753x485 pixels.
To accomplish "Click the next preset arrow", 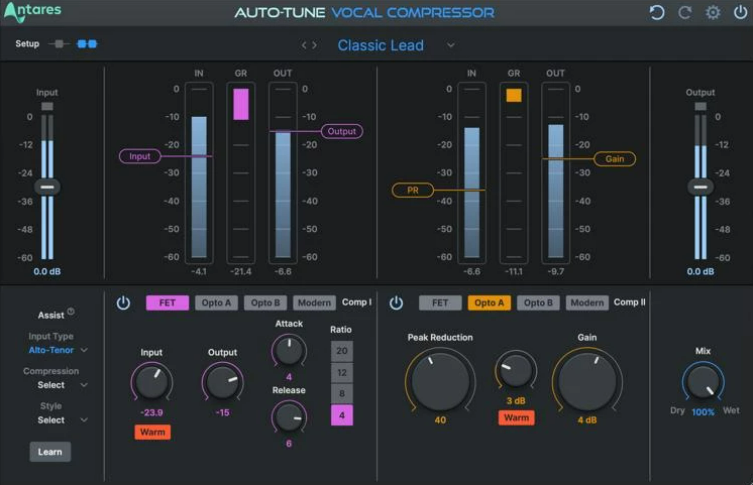I will [x=315, y=45].
